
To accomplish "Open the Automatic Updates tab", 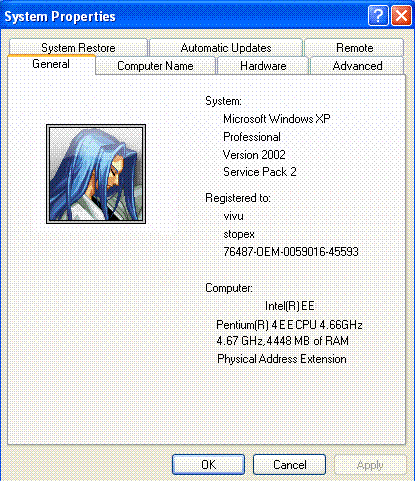I will point(226,48).
